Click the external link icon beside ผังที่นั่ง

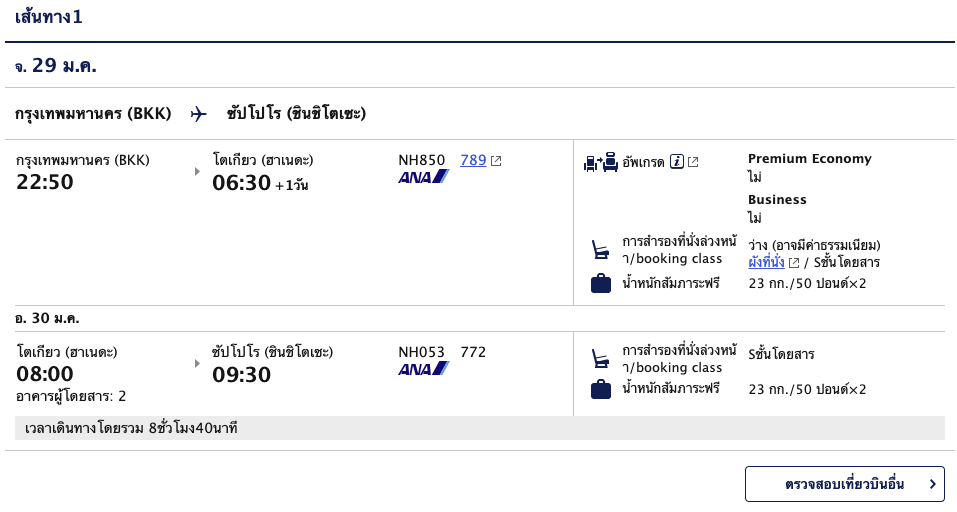click(794, 263)
